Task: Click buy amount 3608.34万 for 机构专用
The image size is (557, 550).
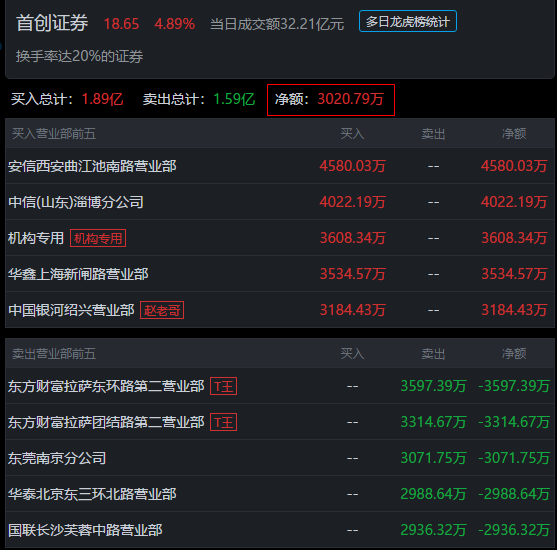Action: tap(352, 238)
